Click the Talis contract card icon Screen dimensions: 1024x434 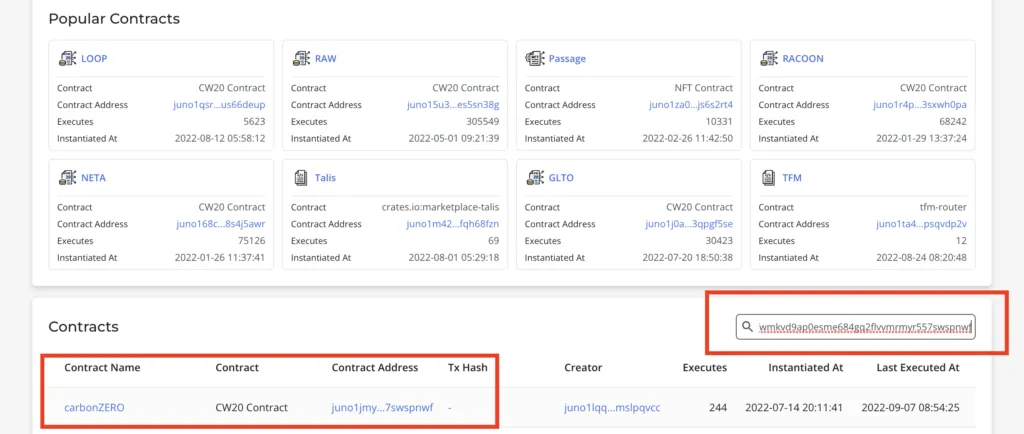tap(301, 178)
